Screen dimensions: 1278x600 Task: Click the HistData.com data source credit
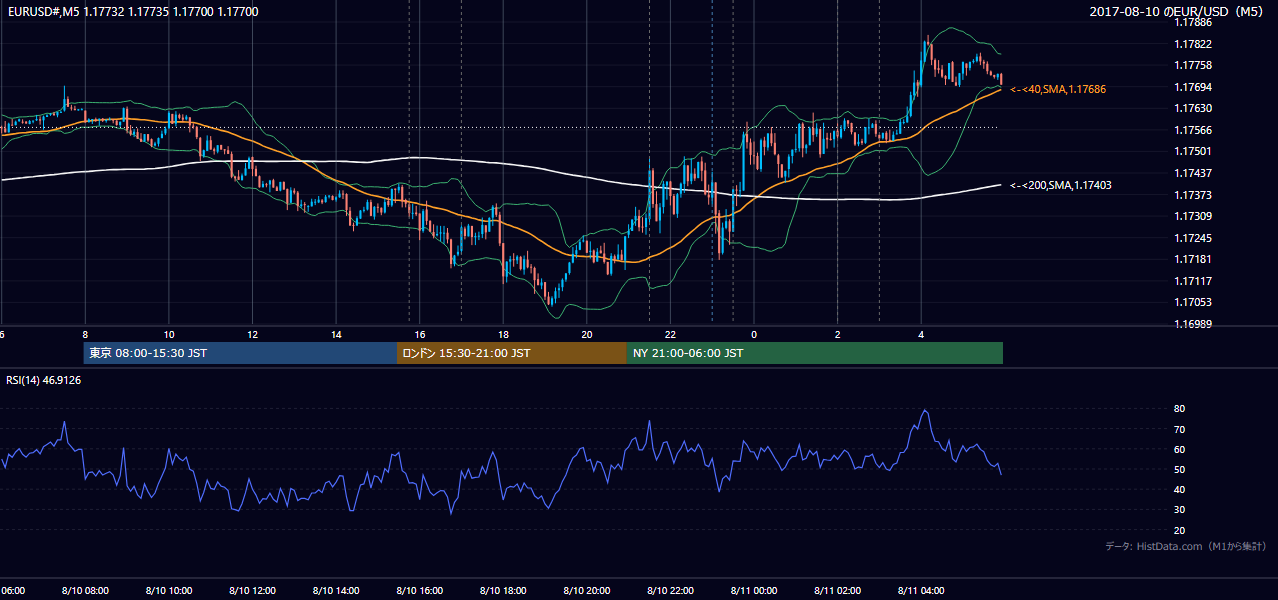pos(1186,546)
